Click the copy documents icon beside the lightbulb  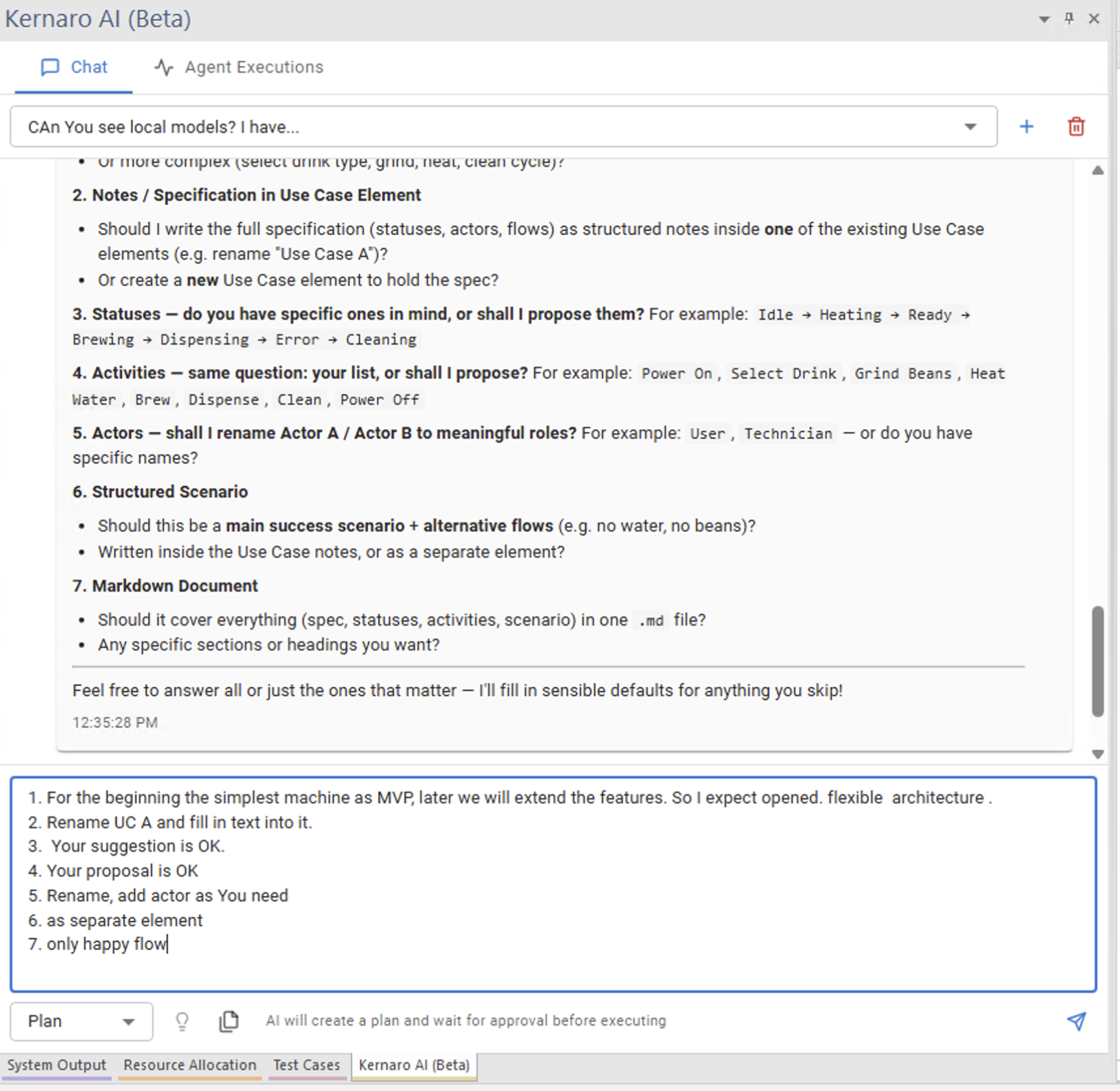pyautogui.click(x=228, y=1021)
